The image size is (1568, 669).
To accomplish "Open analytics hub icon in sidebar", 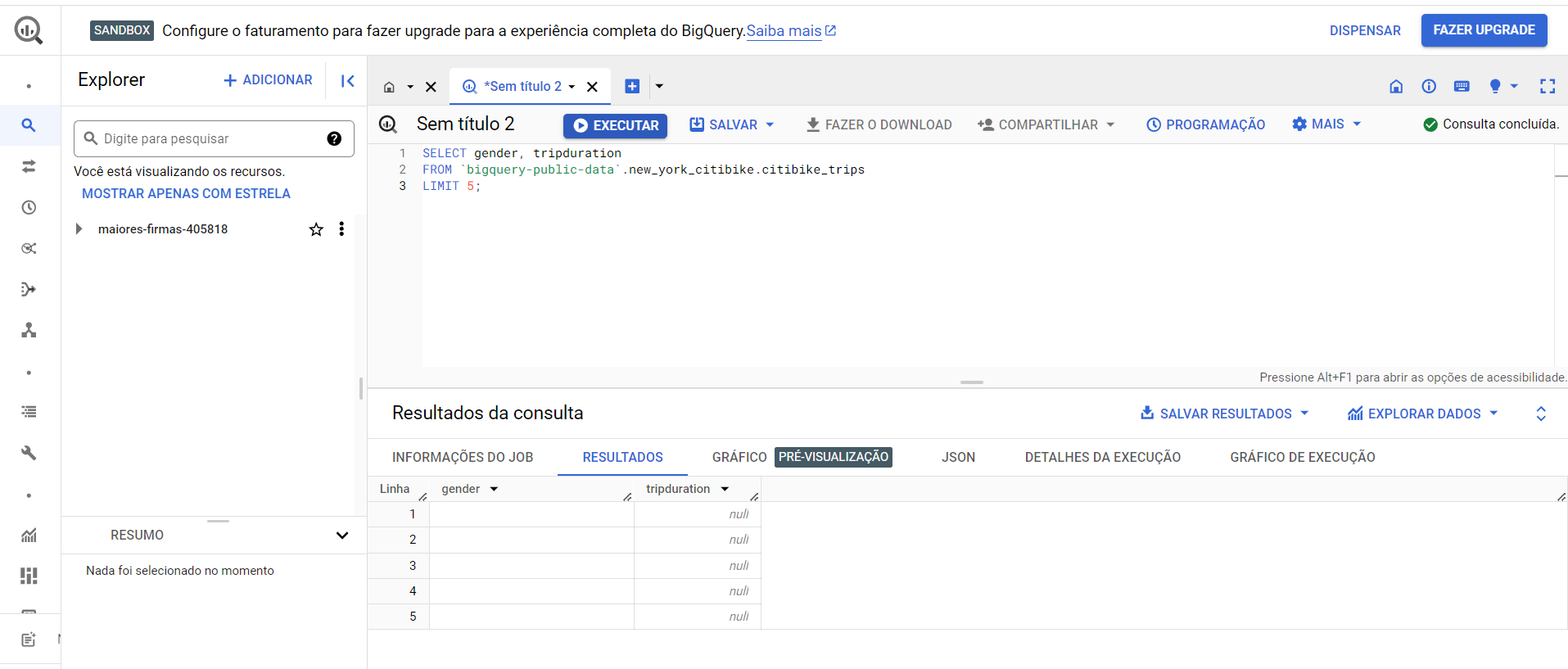I will [x=29, y=248].
